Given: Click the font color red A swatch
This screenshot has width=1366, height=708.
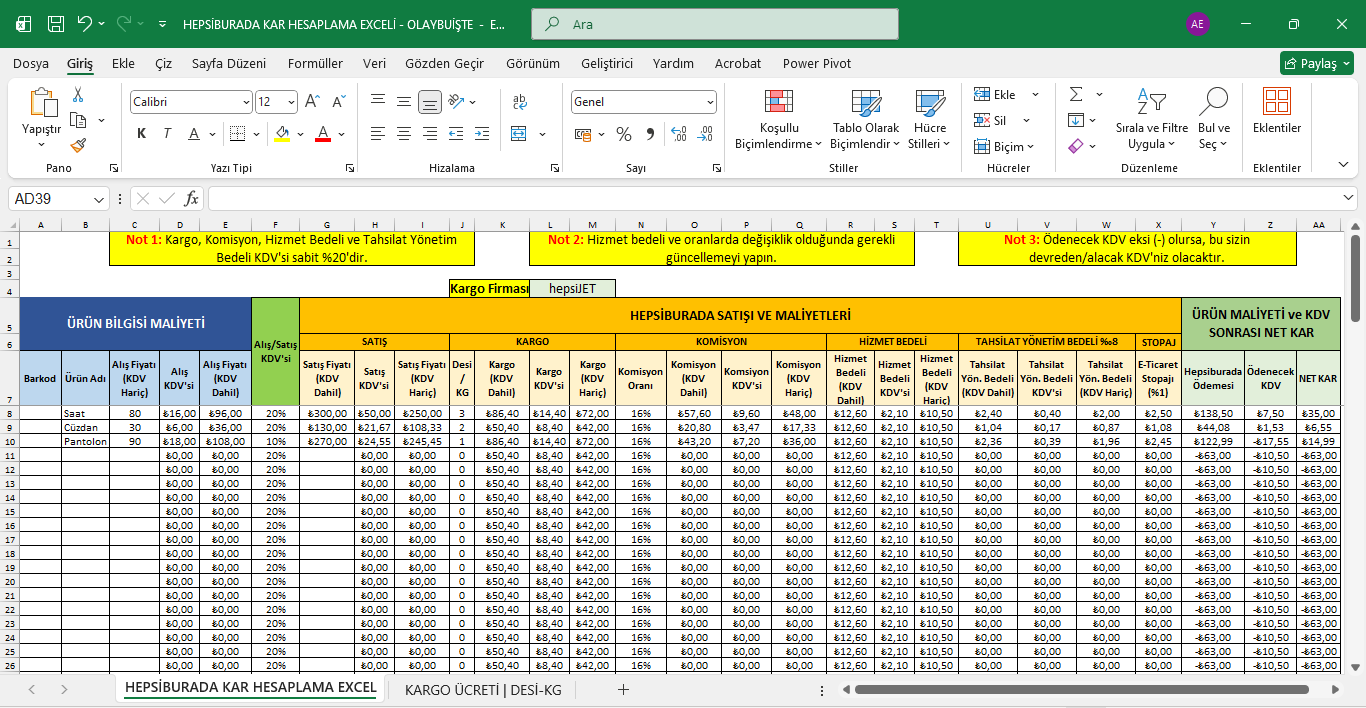Looking at the screenshot, I should [323, 134].
